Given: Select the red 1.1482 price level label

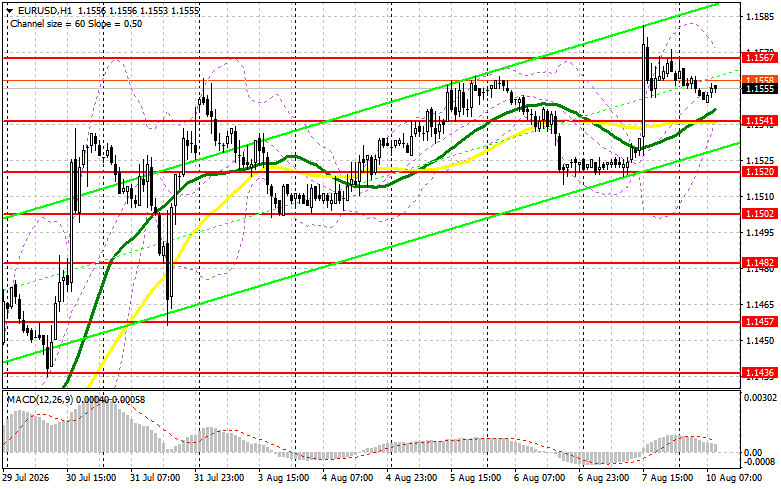Looking at the screenshot, I should click(x=759, y=262).
